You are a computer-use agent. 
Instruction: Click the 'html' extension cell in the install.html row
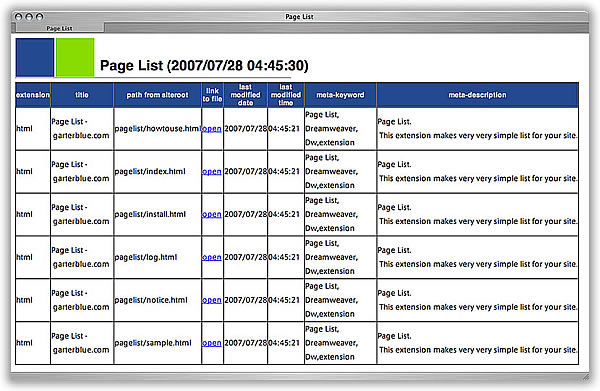(33, 215)
